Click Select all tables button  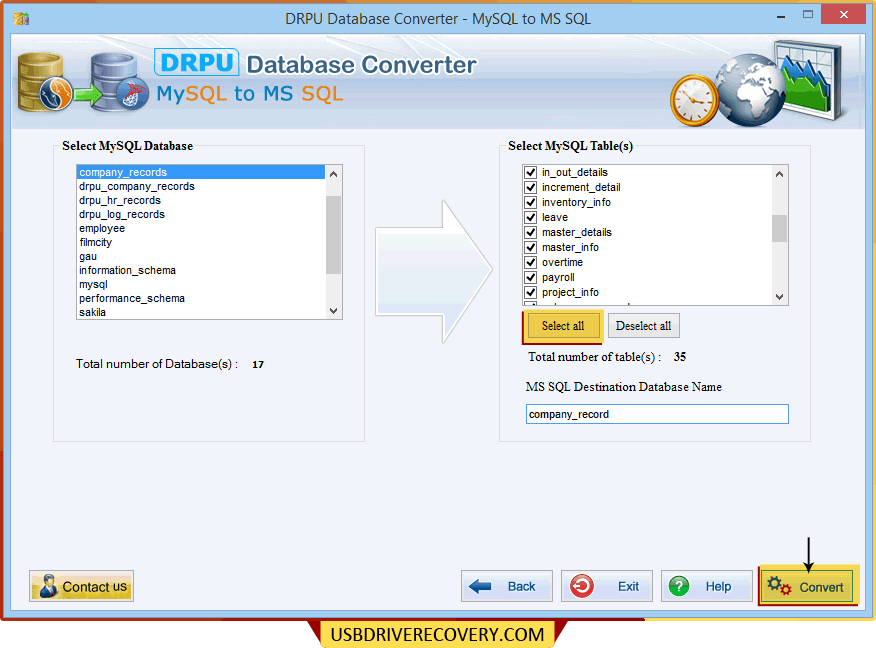tap(563, 326)
